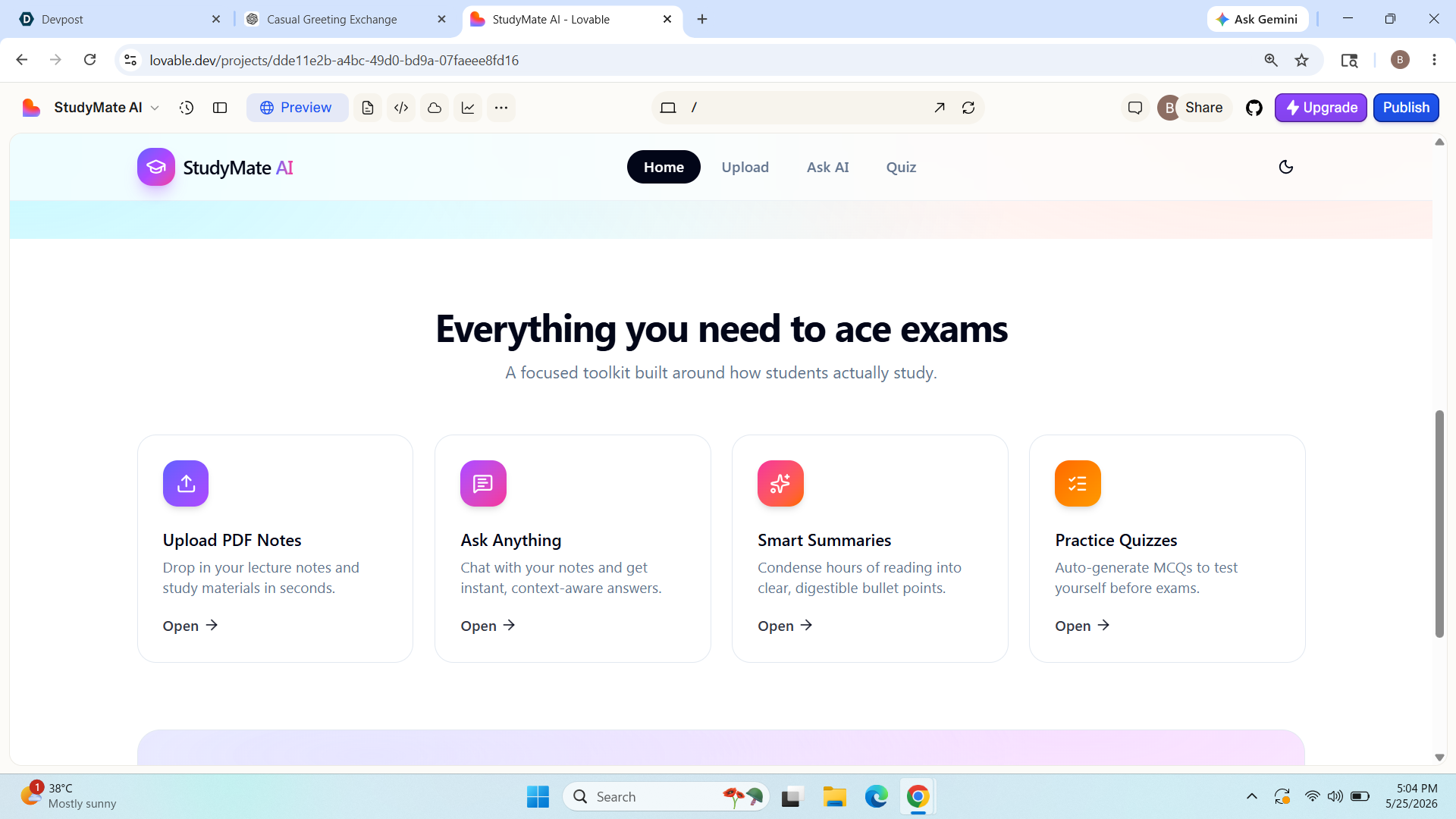The height and width of the screenshot is (819, 1456).
Task: Open preview in new tab arrow icon
Action: [x=940, y=108]
